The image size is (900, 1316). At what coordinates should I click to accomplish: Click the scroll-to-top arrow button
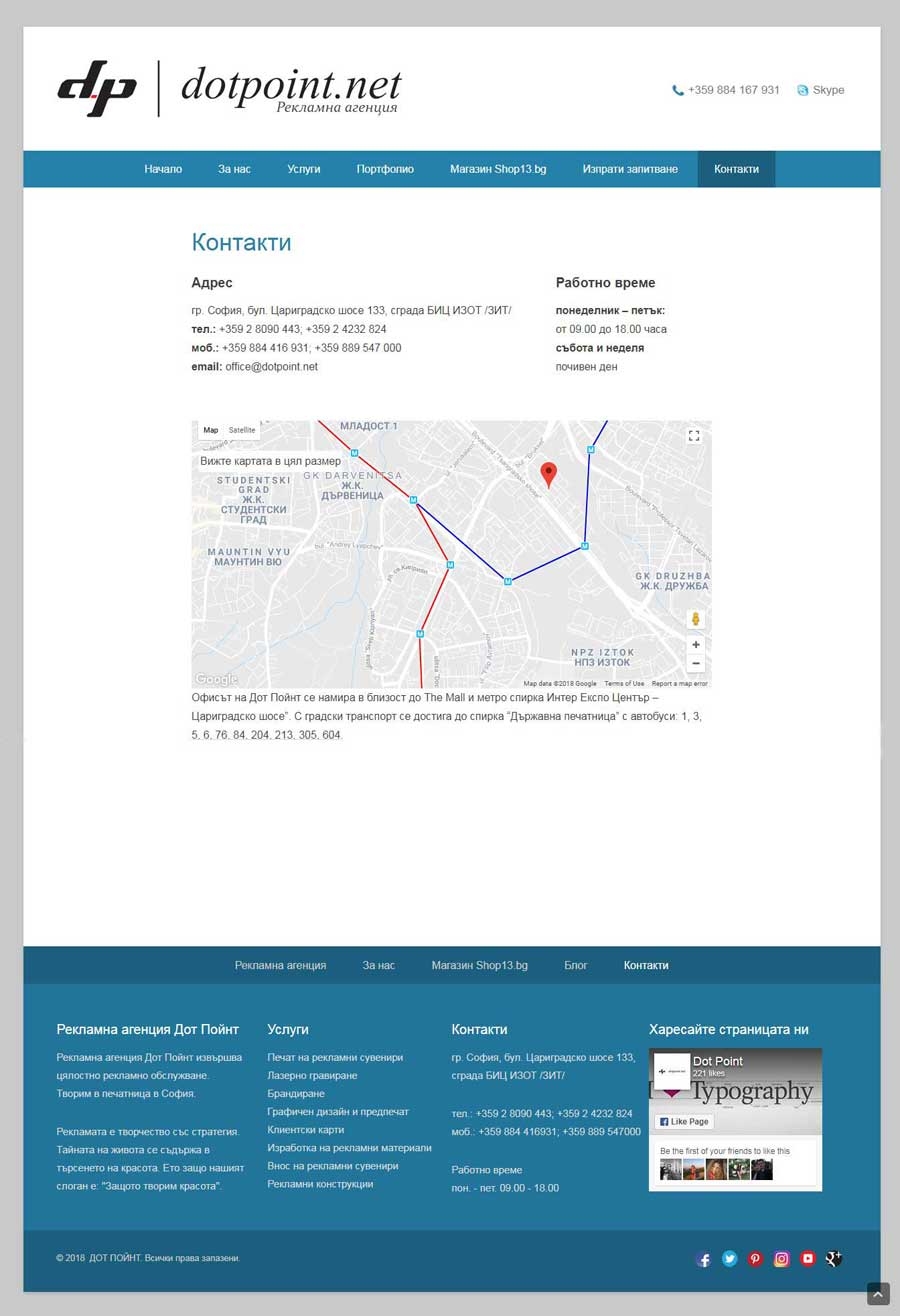tap(877, 1293)
